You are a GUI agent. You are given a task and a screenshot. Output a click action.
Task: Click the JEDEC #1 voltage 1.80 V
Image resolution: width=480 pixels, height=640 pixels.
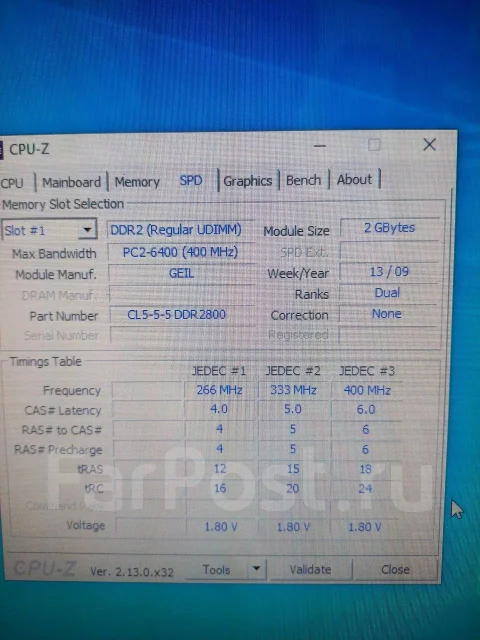coord(221,527)
